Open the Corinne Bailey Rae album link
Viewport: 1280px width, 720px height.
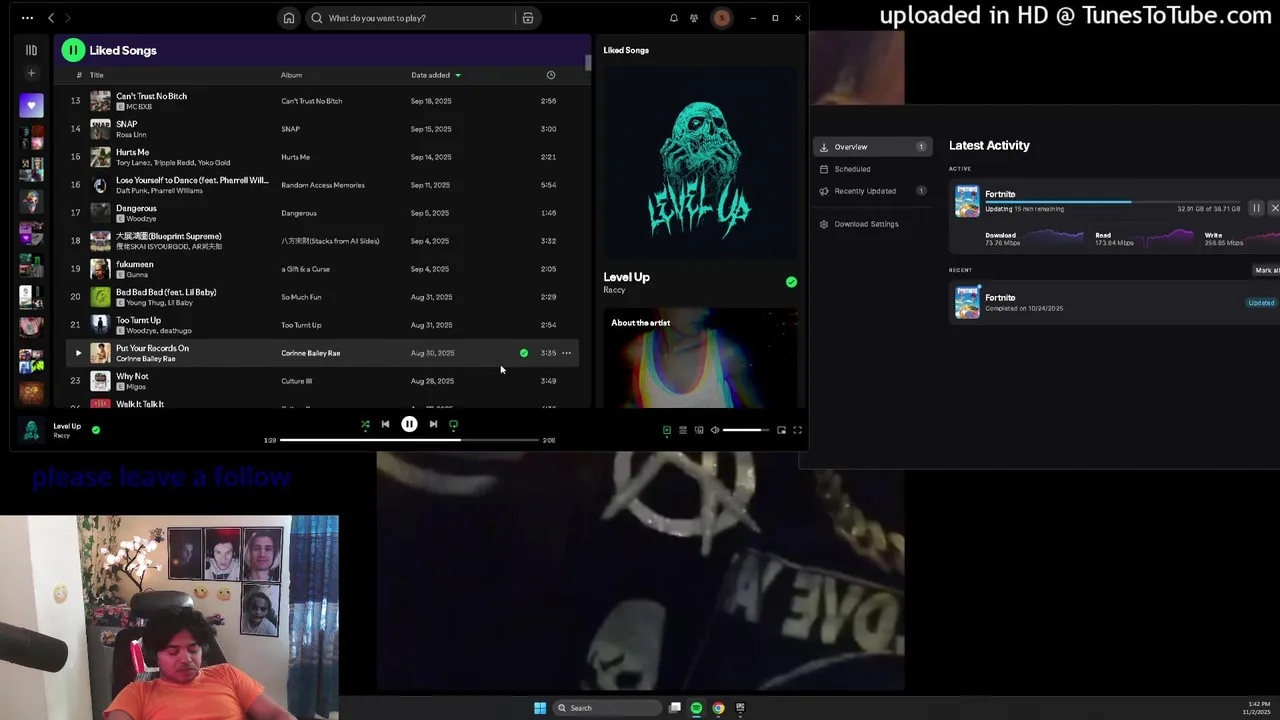311,353
